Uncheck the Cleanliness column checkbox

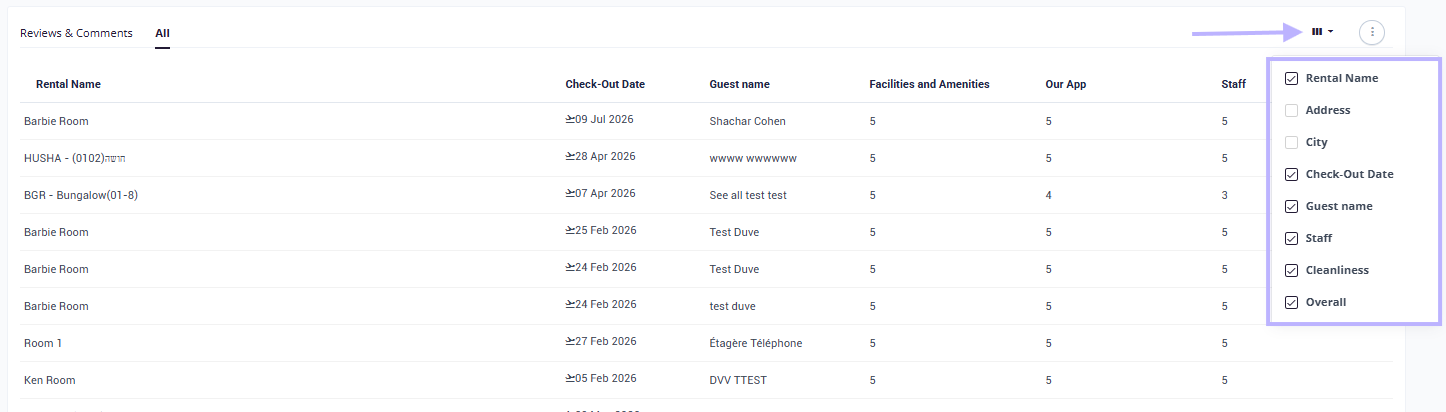(x=1291, y=270)
